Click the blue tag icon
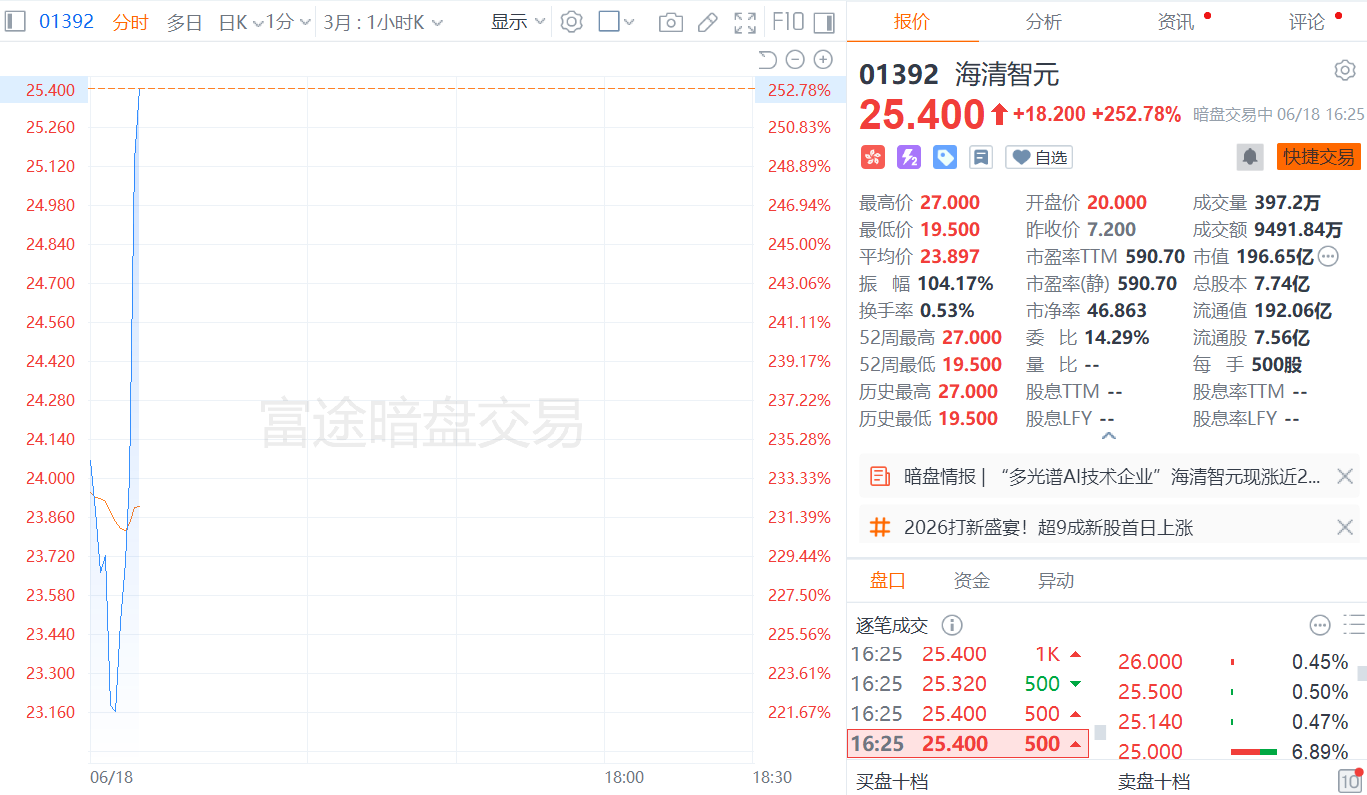Viewport: 1367px width, 795px height. pyautogui.click(x=945, y=157)
